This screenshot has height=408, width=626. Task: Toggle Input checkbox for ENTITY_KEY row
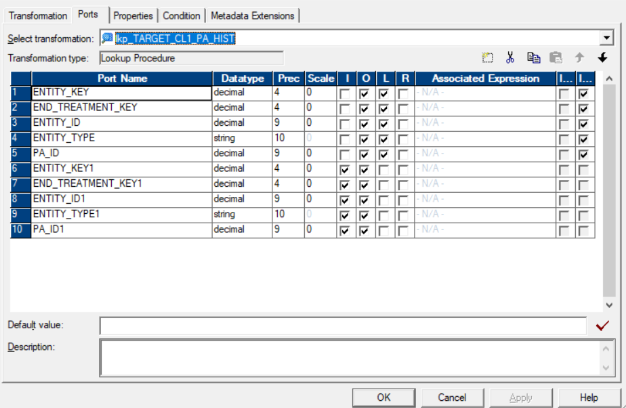(x=345, y=94)
